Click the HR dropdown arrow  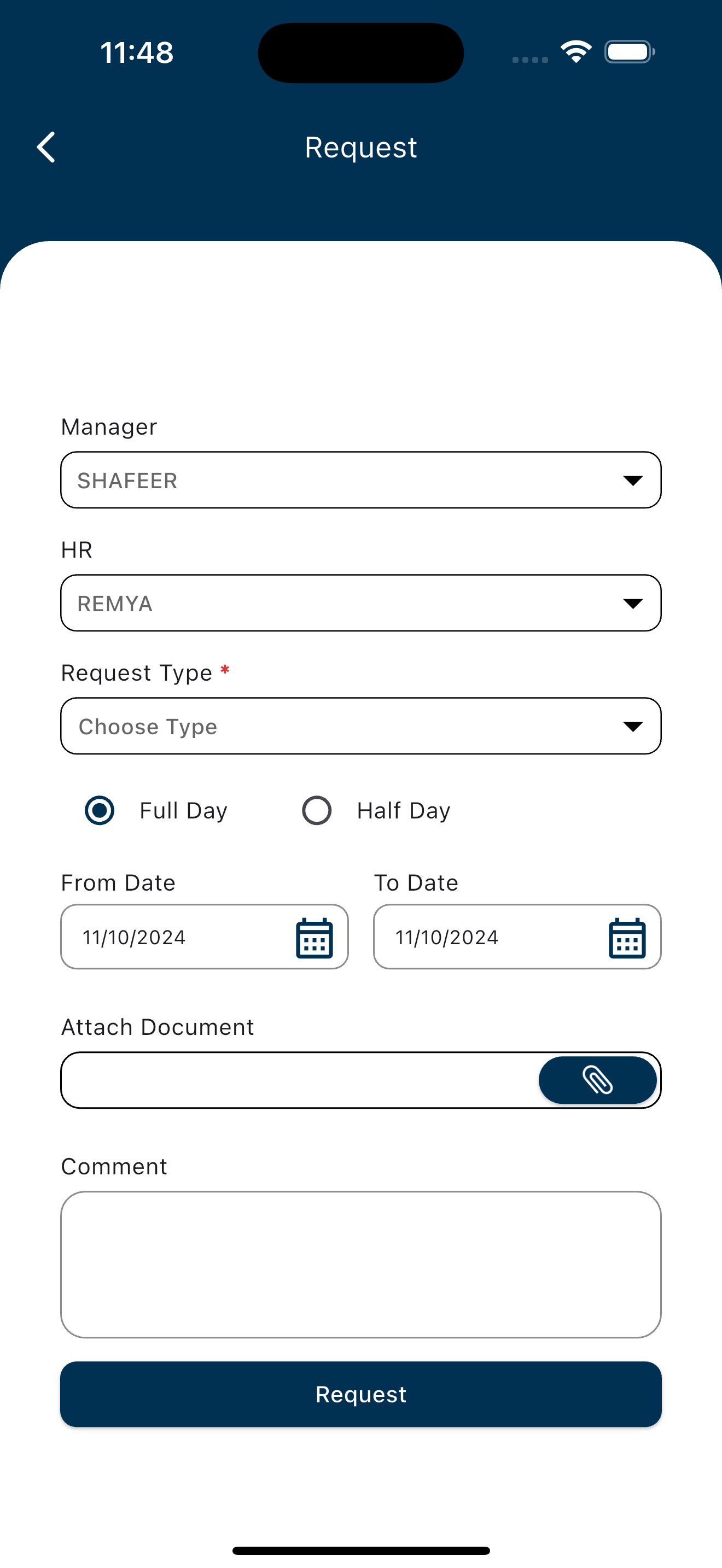633,603
